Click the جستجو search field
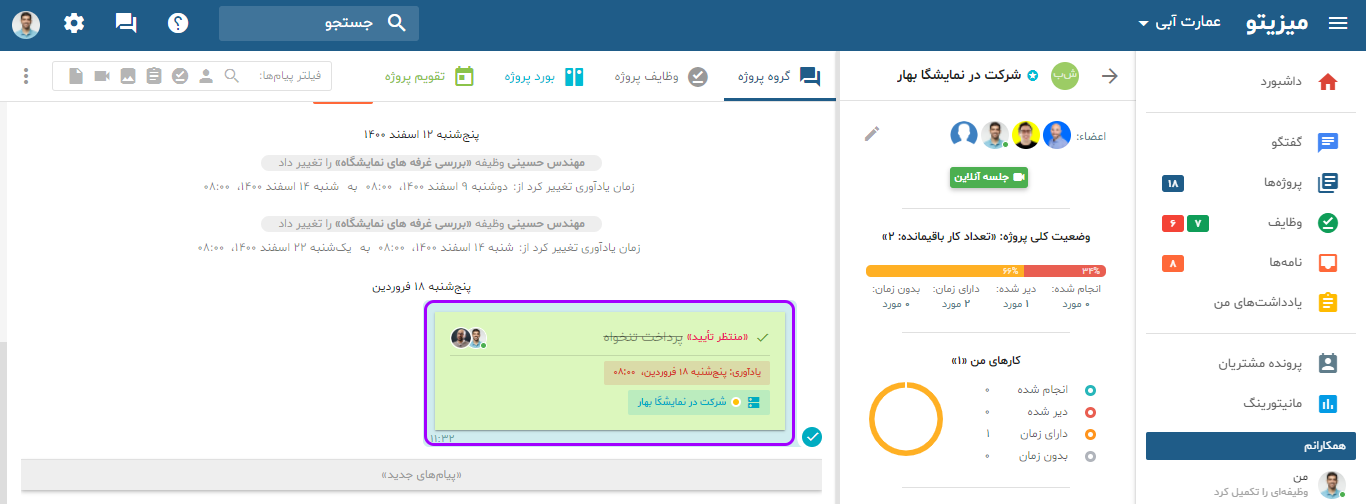 319,23
